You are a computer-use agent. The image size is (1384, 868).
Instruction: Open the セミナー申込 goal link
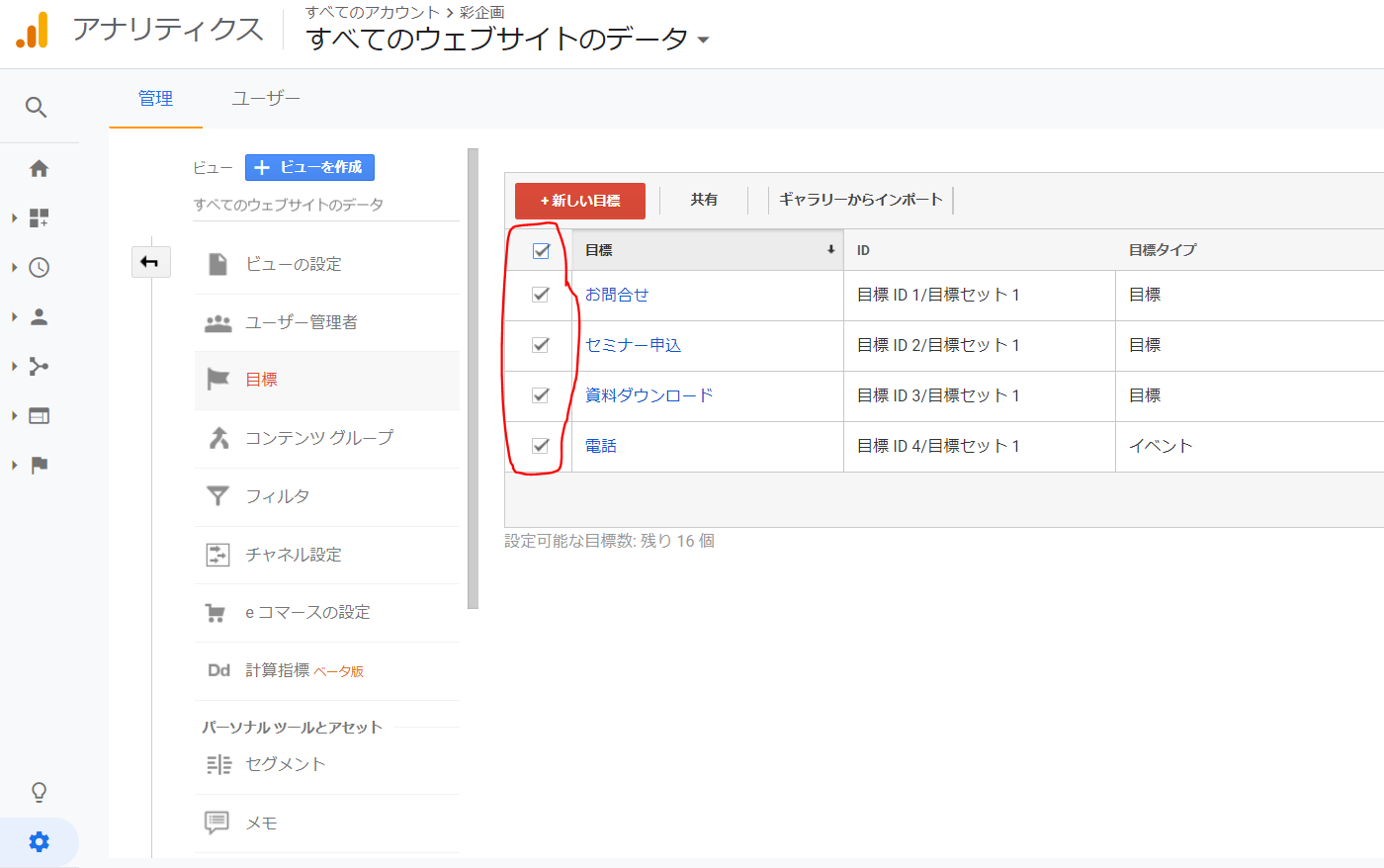pos(633,345)
